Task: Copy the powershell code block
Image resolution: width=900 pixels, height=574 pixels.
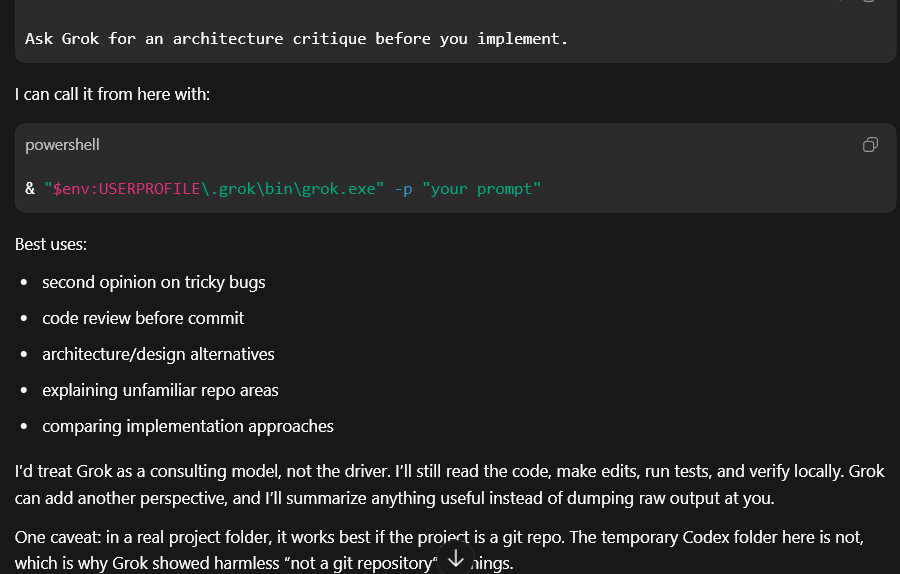Action: (870, 145)
